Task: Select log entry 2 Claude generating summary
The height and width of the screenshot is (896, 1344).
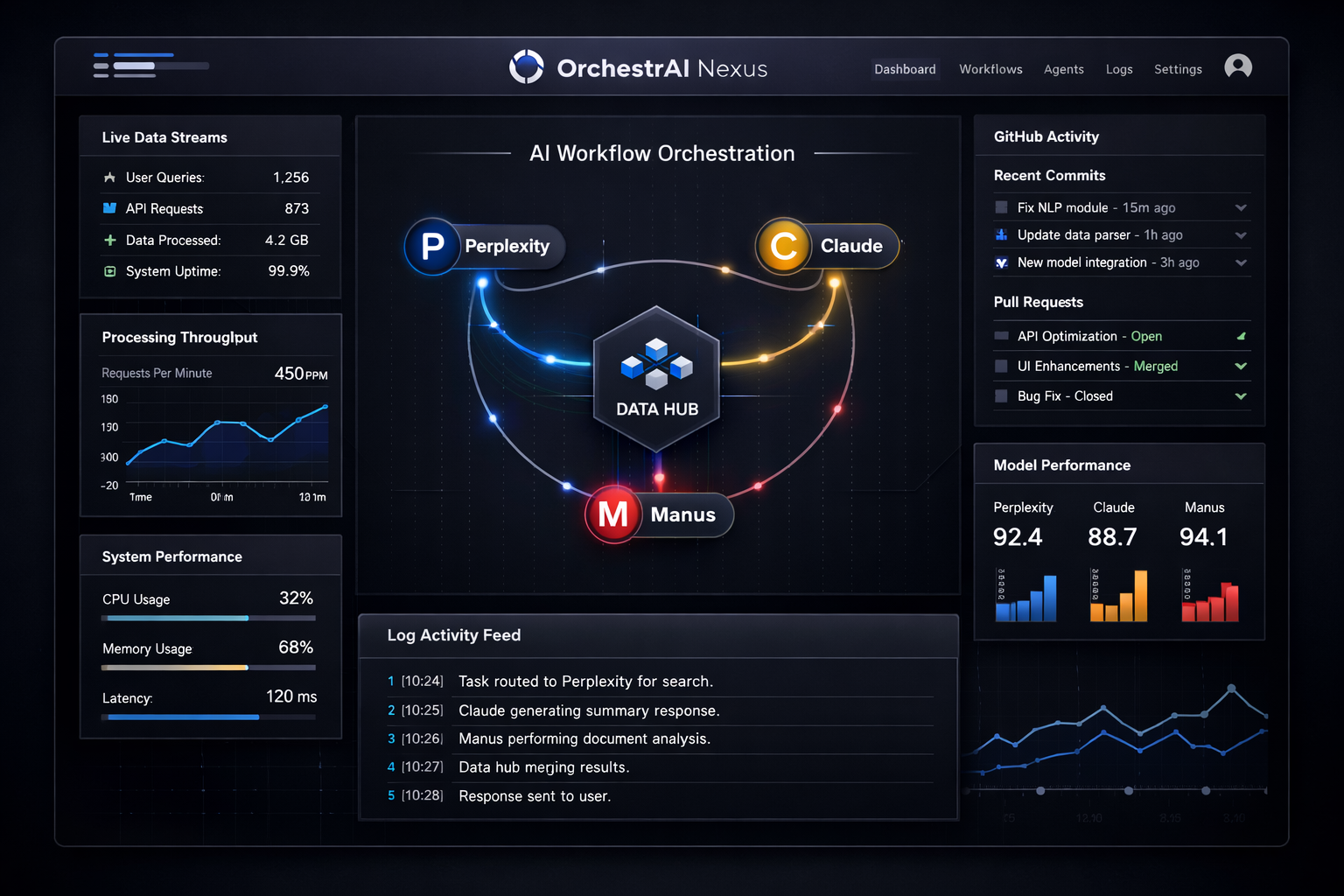Action: pos(660,710)
